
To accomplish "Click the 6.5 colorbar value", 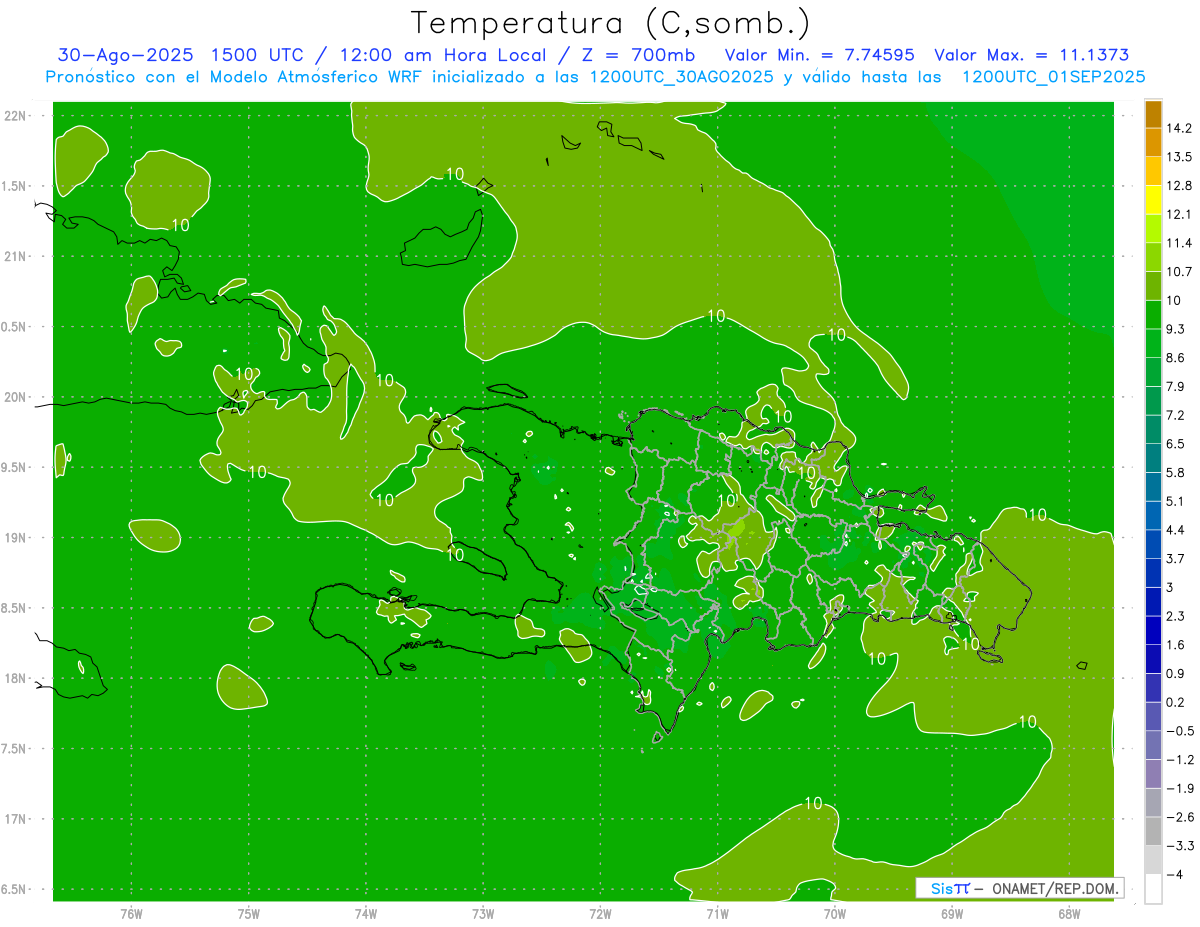I will (x=1175, y=444).
